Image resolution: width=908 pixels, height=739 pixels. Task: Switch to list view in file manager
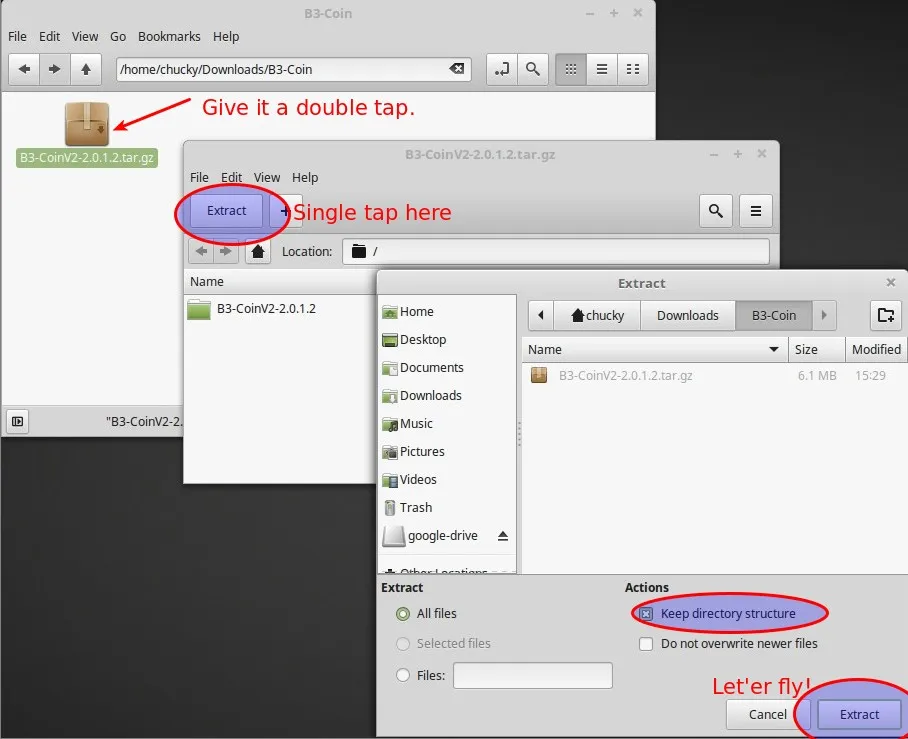(602, 69)
